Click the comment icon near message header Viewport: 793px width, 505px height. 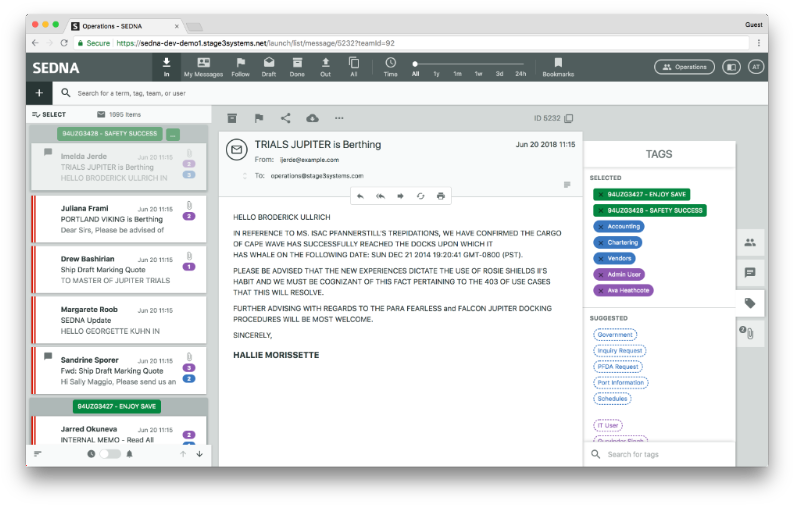(x=567, y=185)
